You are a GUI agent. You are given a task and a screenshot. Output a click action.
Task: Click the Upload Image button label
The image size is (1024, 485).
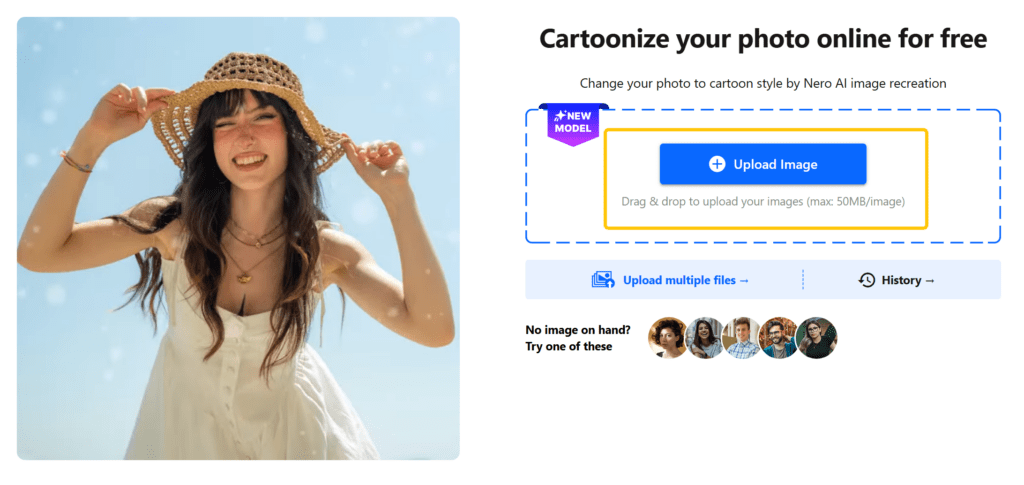(775, 164)
